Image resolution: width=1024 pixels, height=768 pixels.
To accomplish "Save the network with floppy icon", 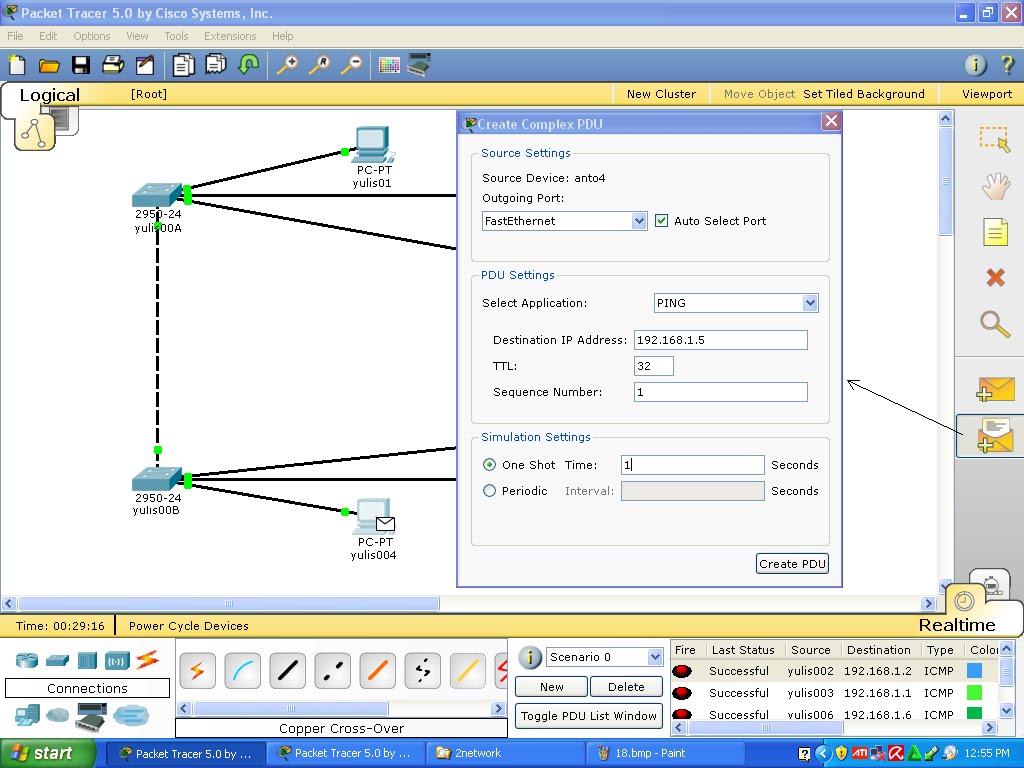I will pos(81,65).
